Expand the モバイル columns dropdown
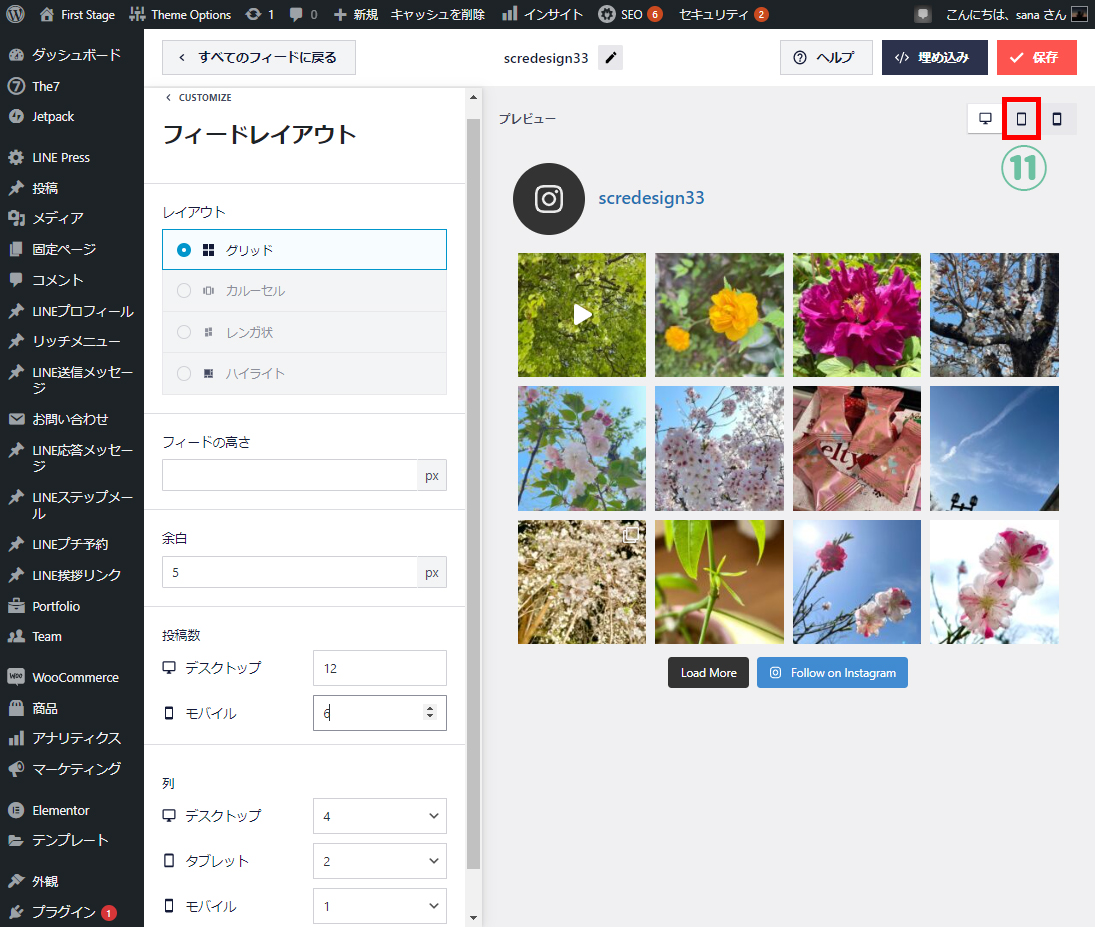This screenshot has width=1095, height=927. [x=379, y=906]
